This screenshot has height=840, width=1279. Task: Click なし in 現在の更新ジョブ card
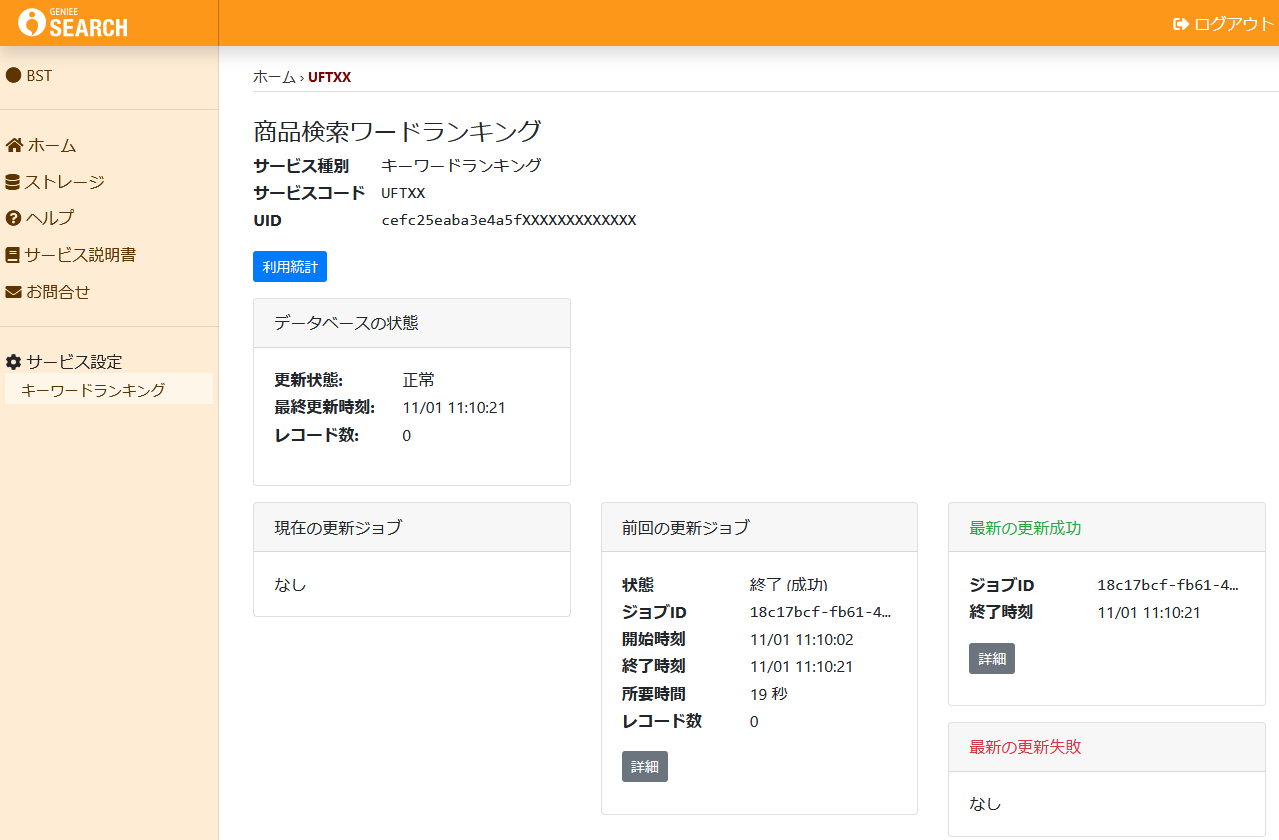tap(290, 585)
